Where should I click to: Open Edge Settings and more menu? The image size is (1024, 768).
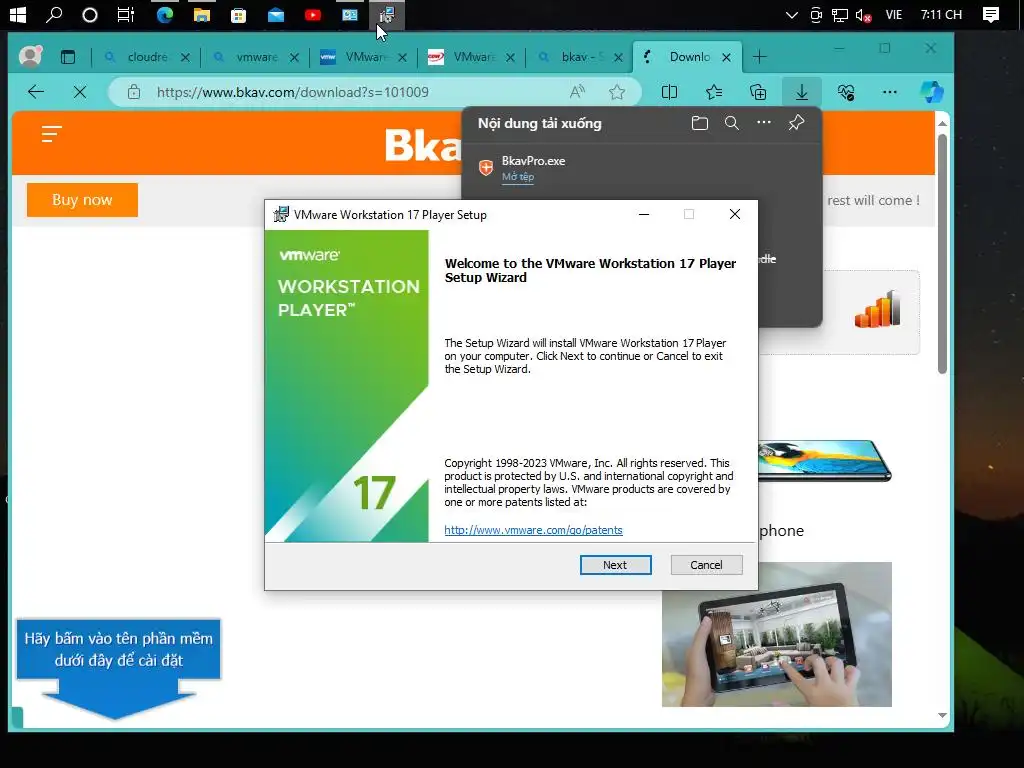[889, 92]
